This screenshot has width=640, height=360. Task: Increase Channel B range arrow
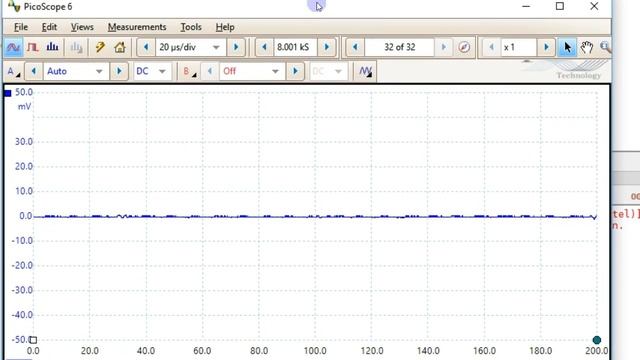point(295,71)
